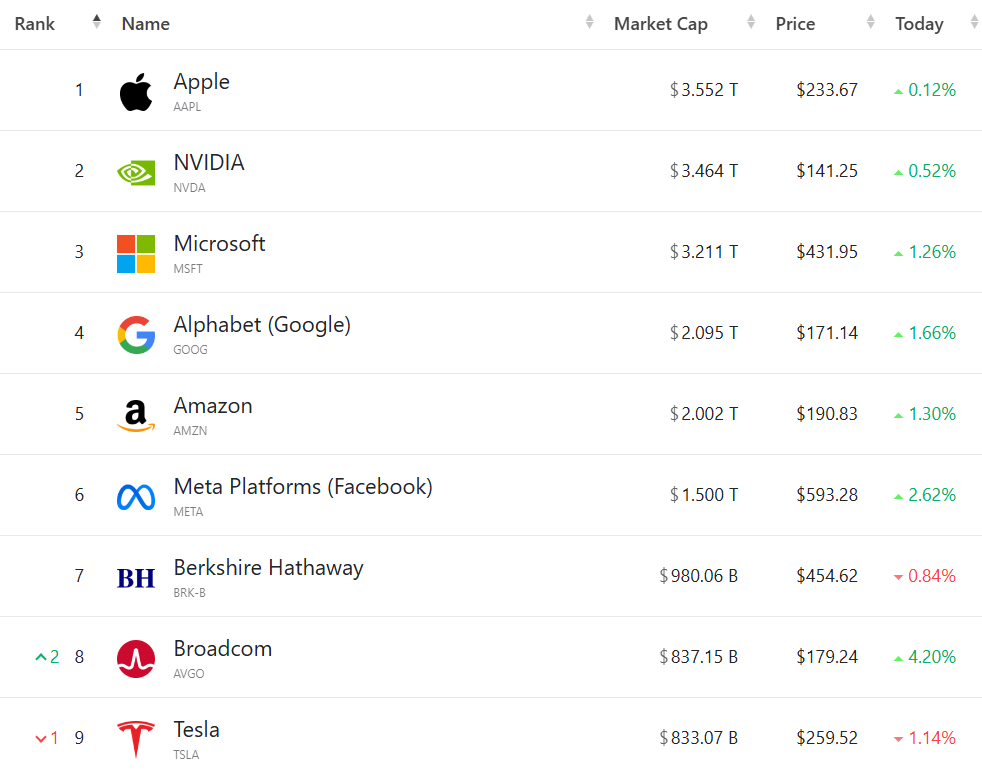Click the Microsoft four-square logo
This screenshot has width=982, height=777.
tap(136, 254)
